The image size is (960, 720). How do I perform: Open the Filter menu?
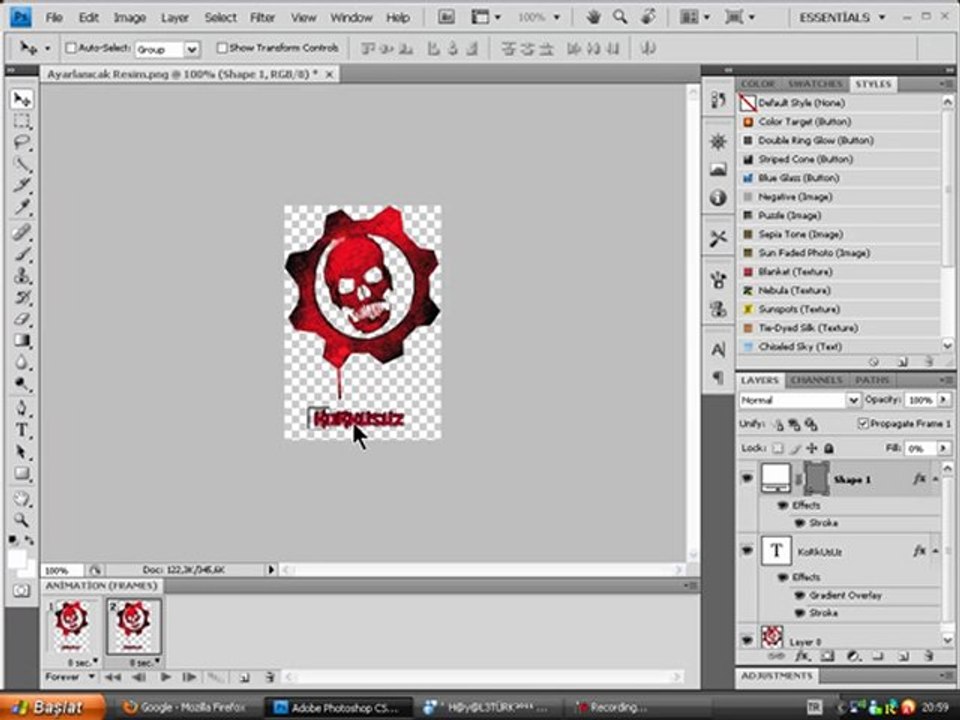point(262,18)
